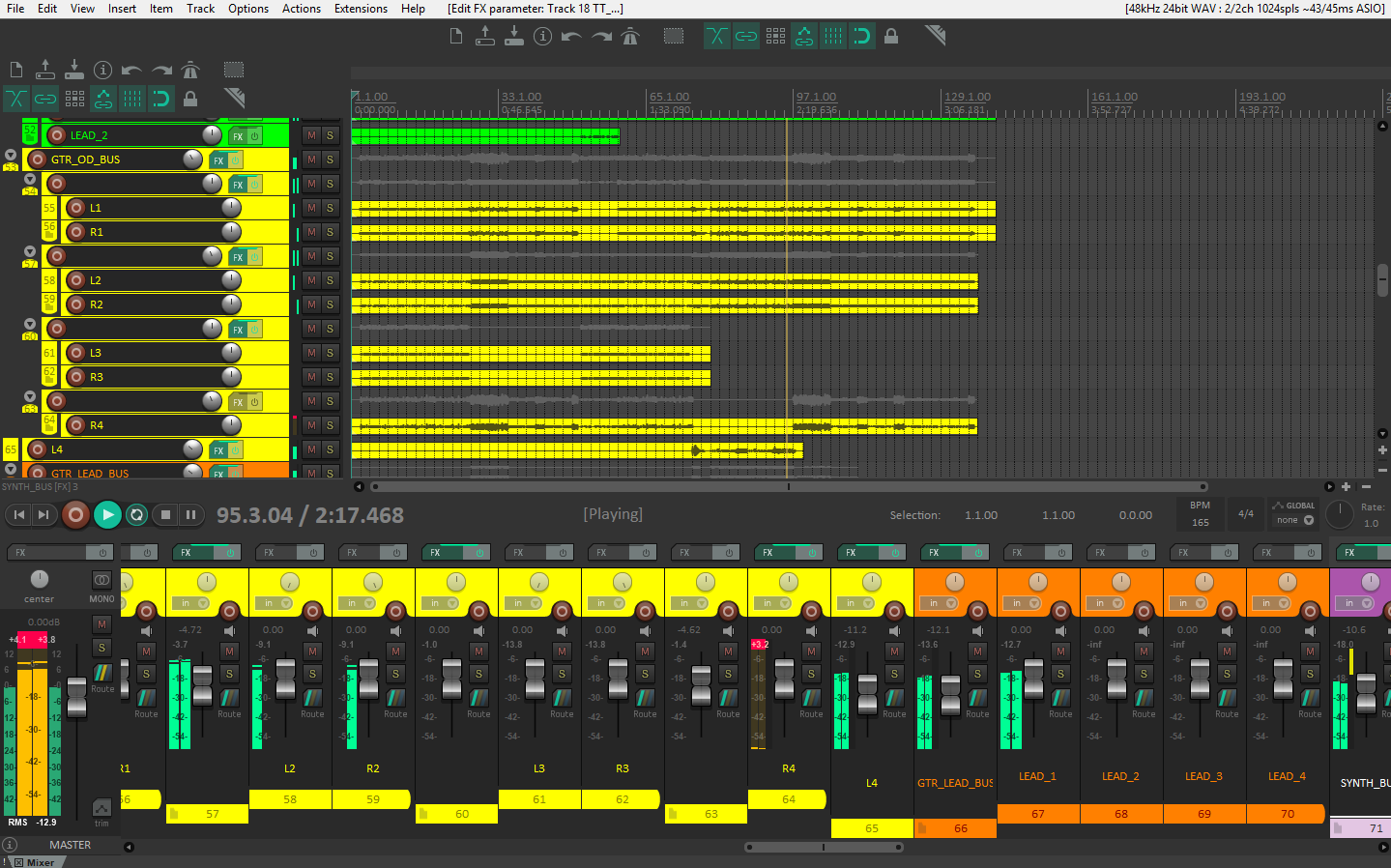Toggle transport repeat loop button
The image size is (1391, 868).
pos(137,515)
